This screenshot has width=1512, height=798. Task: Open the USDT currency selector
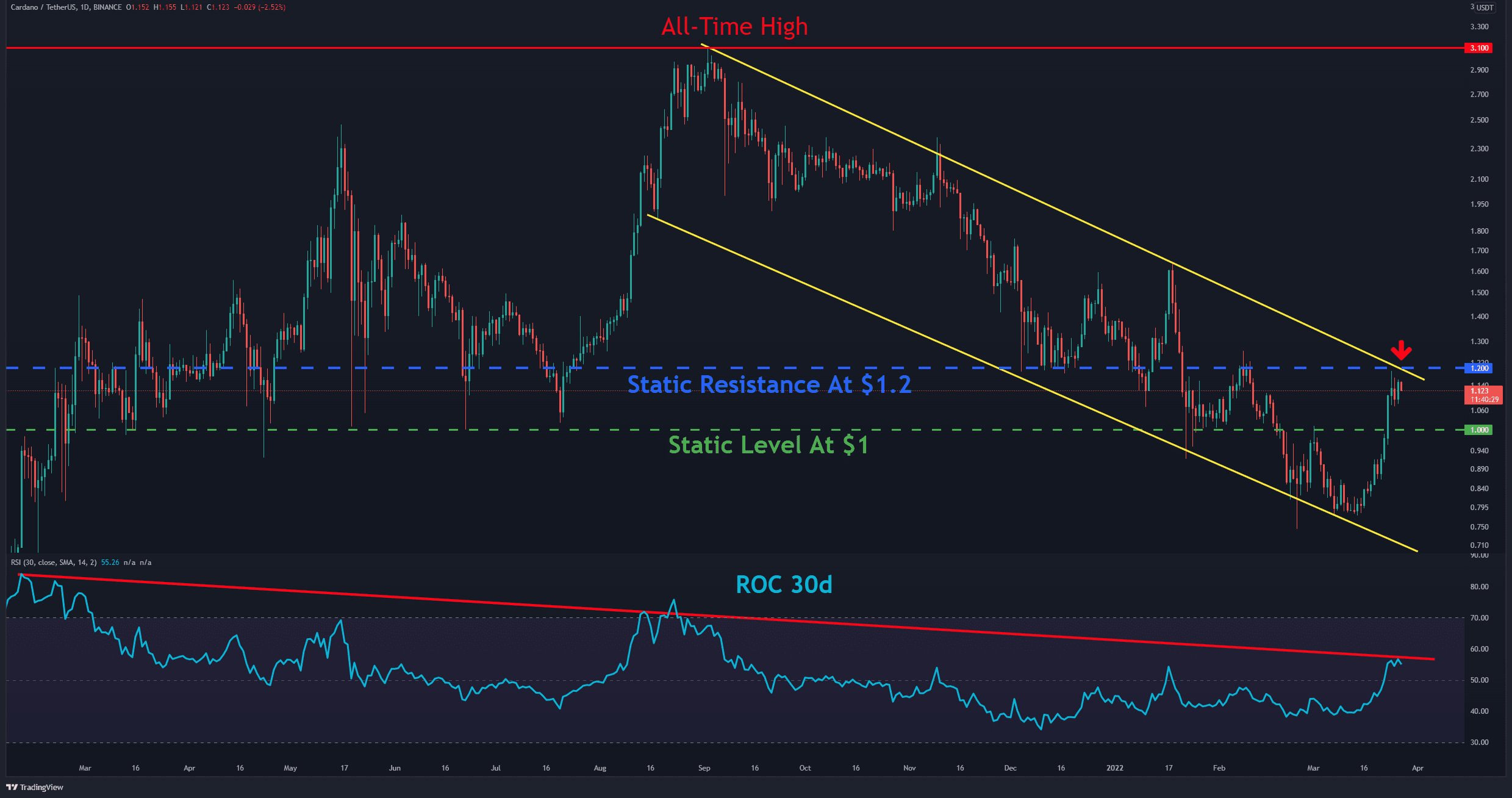point(1485,7)
